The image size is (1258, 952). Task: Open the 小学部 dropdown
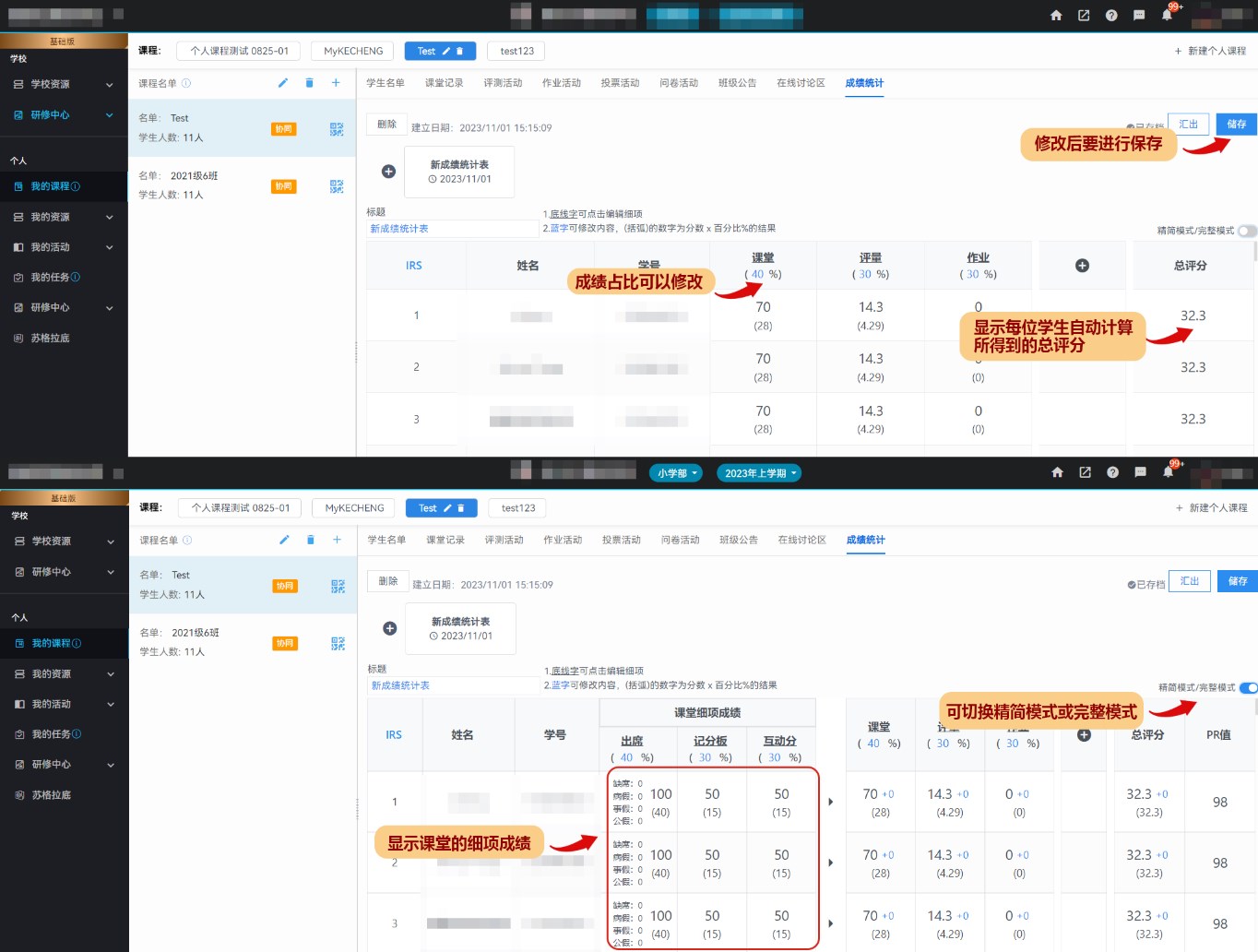(x=676, y=473)
